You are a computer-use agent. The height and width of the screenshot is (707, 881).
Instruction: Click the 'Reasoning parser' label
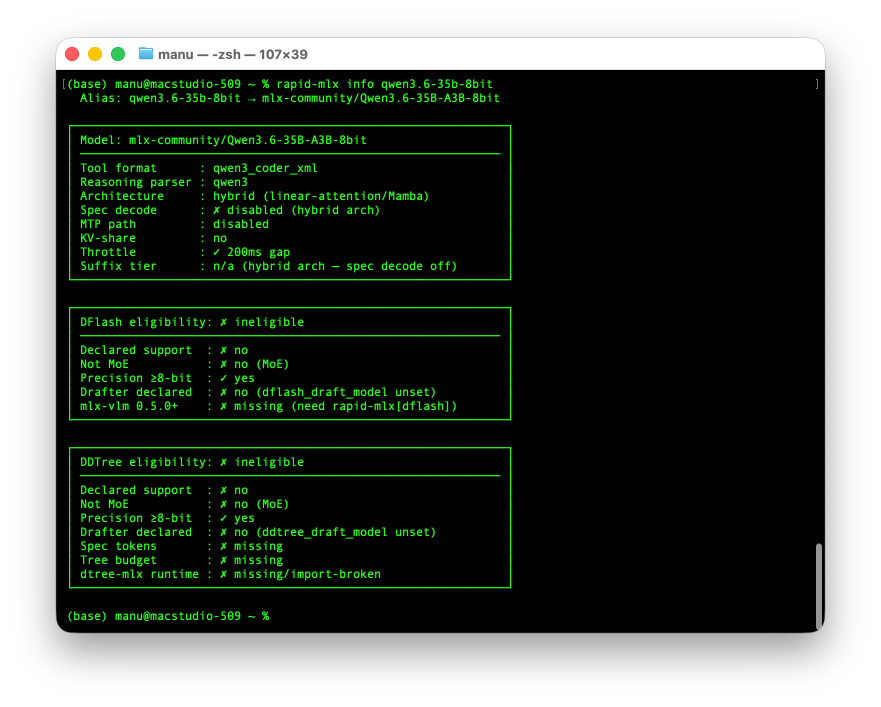pyautogui.click(x=135, y=182)
